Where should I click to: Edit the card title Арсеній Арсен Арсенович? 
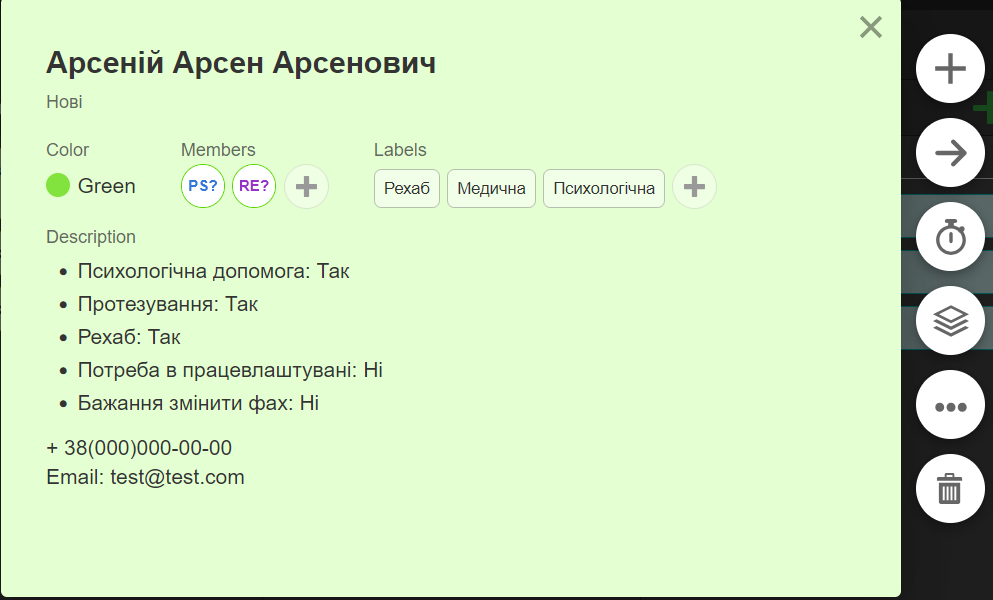coord(240,63)
